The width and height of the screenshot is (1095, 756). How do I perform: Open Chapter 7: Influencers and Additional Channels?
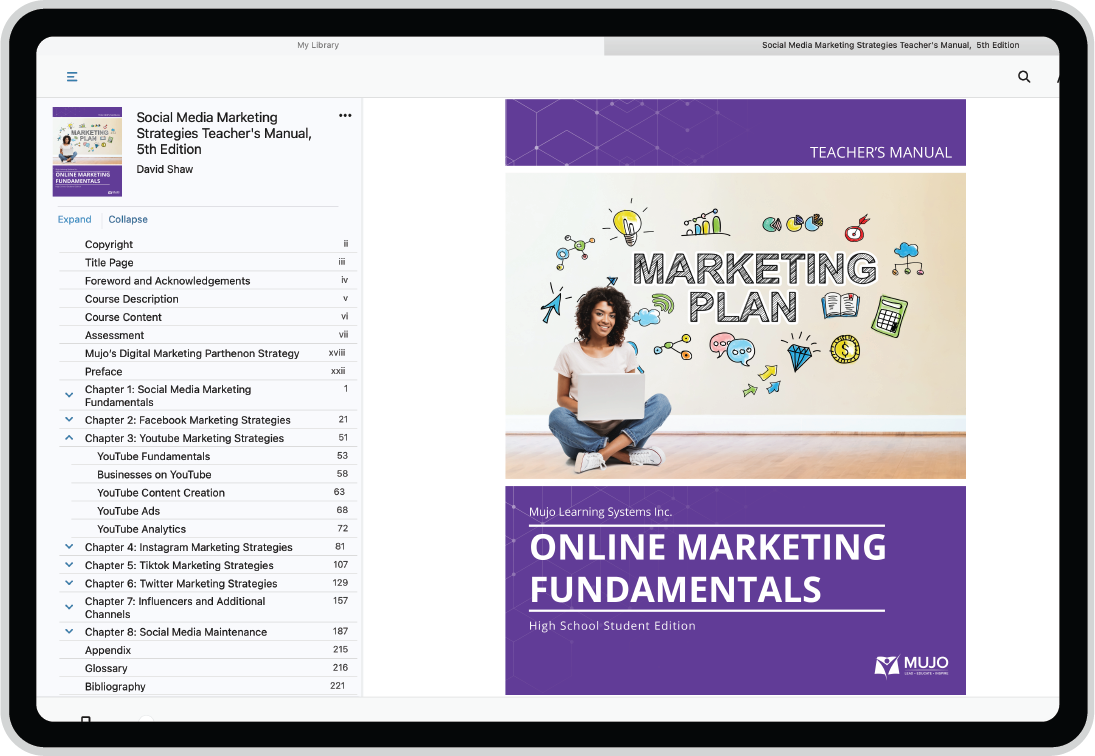[175, 608]
